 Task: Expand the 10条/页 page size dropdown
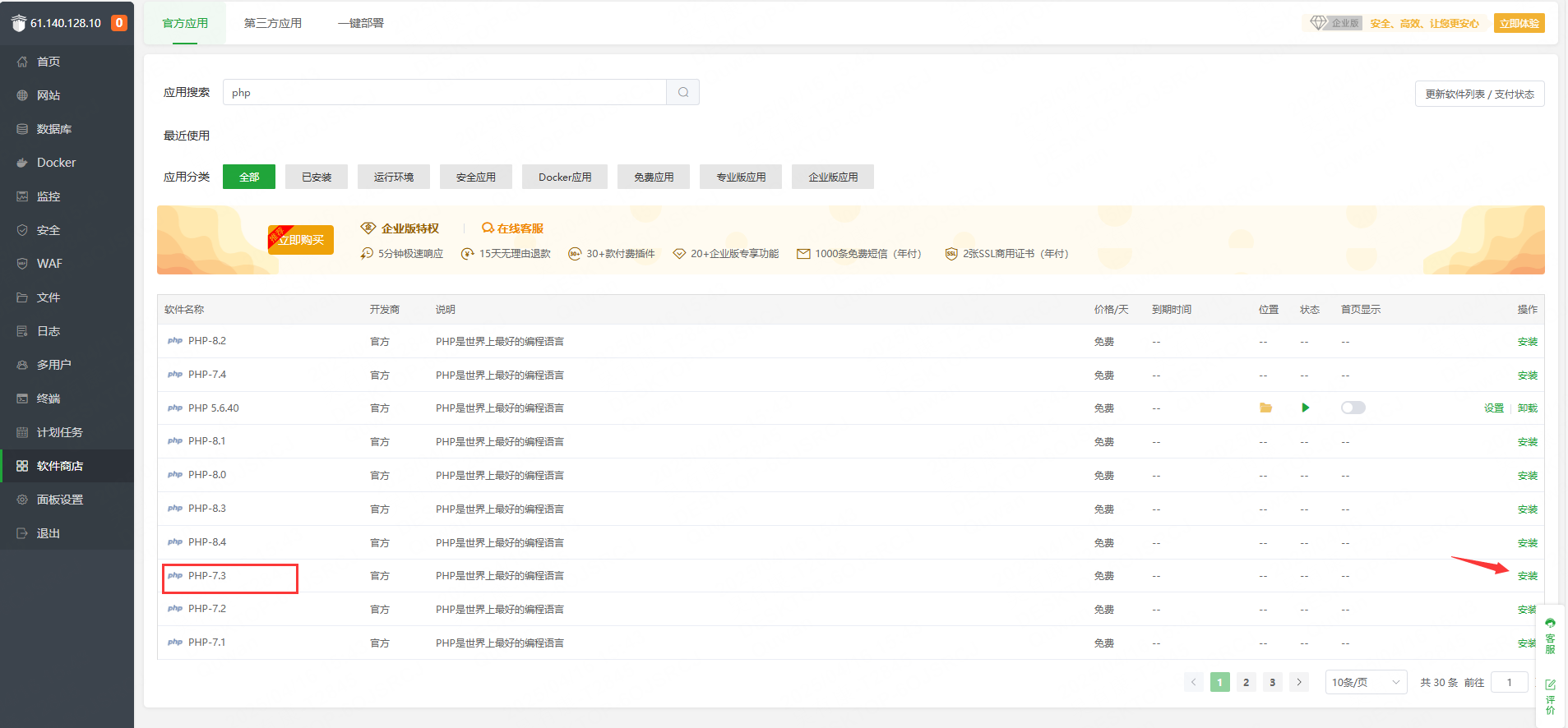pyautogui.click(x=1366, y=682)
